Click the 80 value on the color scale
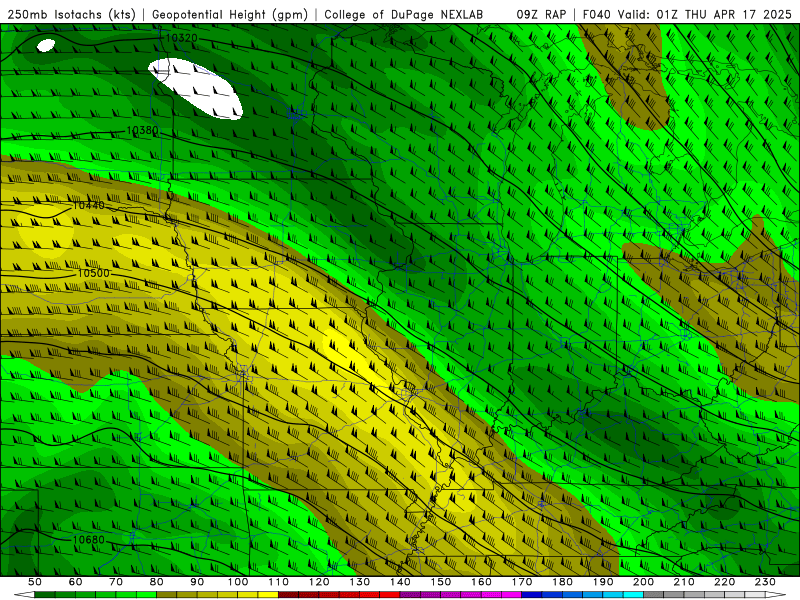The height and width of the screenshot is (600, 800). 157,582
